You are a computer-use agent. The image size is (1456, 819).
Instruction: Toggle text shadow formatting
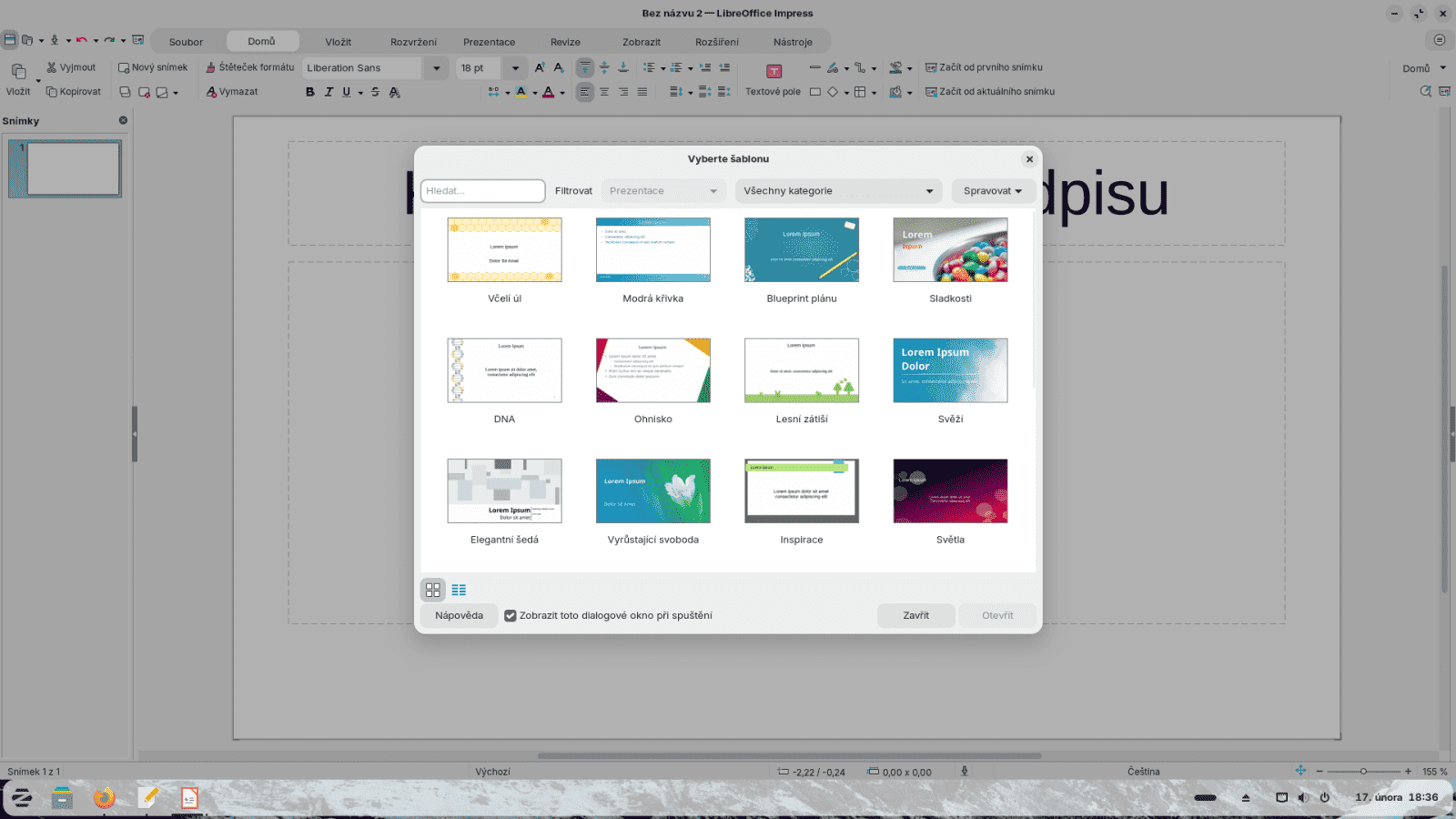click(394, 92)
